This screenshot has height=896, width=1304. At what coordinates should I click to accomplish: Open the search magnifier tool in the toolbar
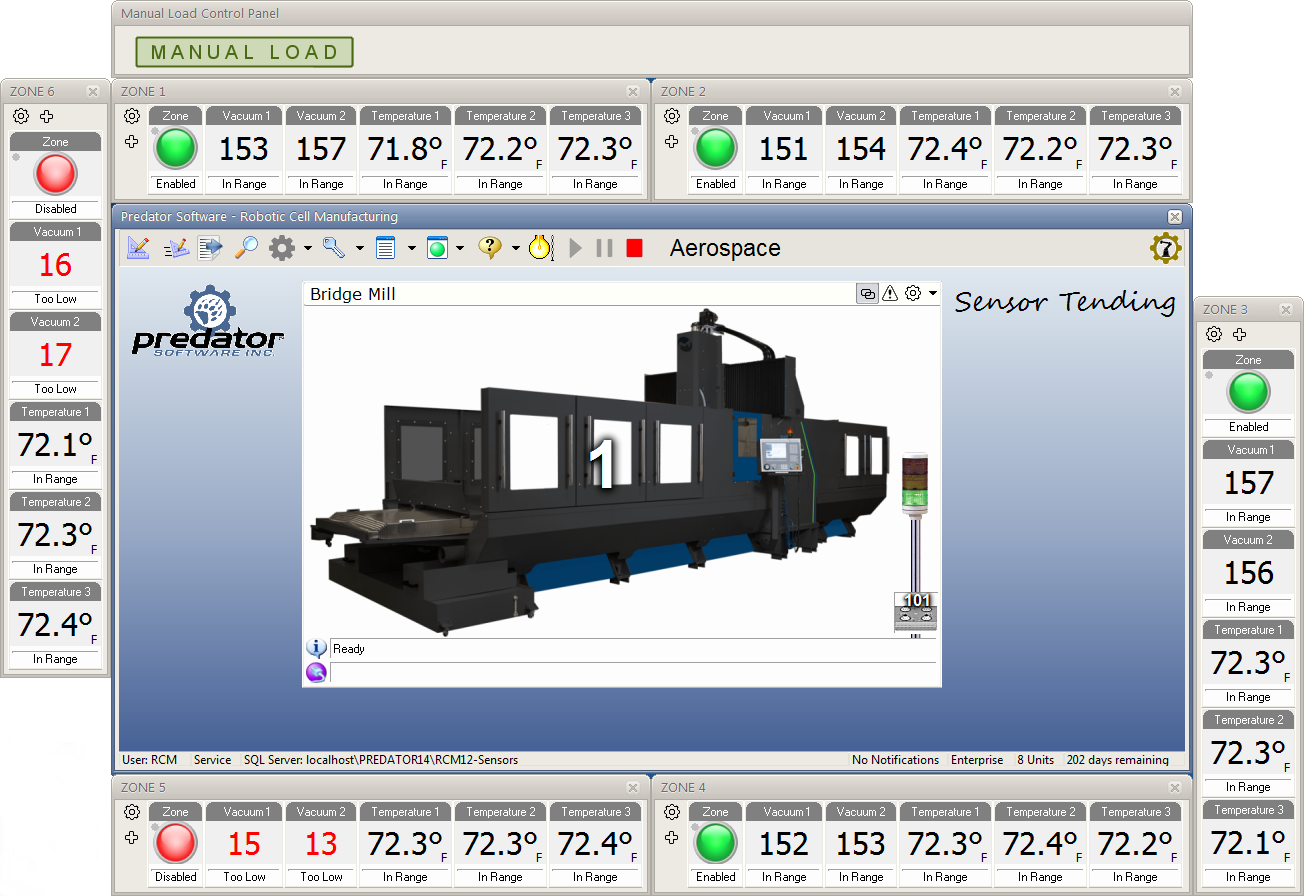(x=245, y=247)
